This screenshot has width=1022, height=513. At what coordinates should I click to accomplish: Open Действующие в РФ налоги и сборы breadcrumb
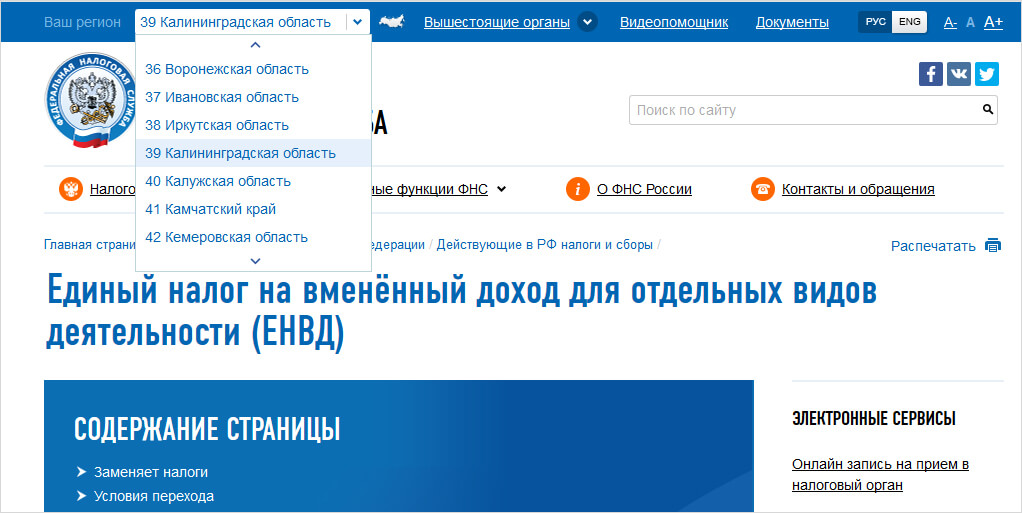pos(544,244)
